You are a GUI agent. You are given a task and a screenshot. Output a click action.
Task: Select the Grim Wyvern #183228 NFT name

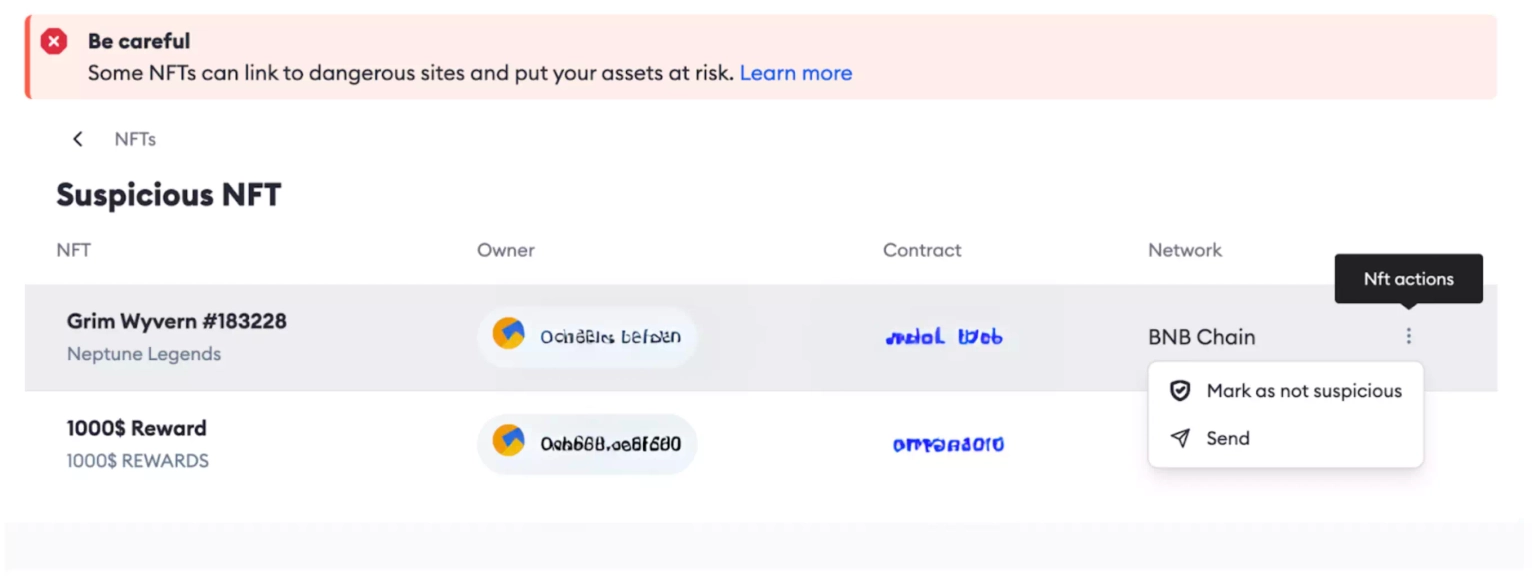[177, 321]
